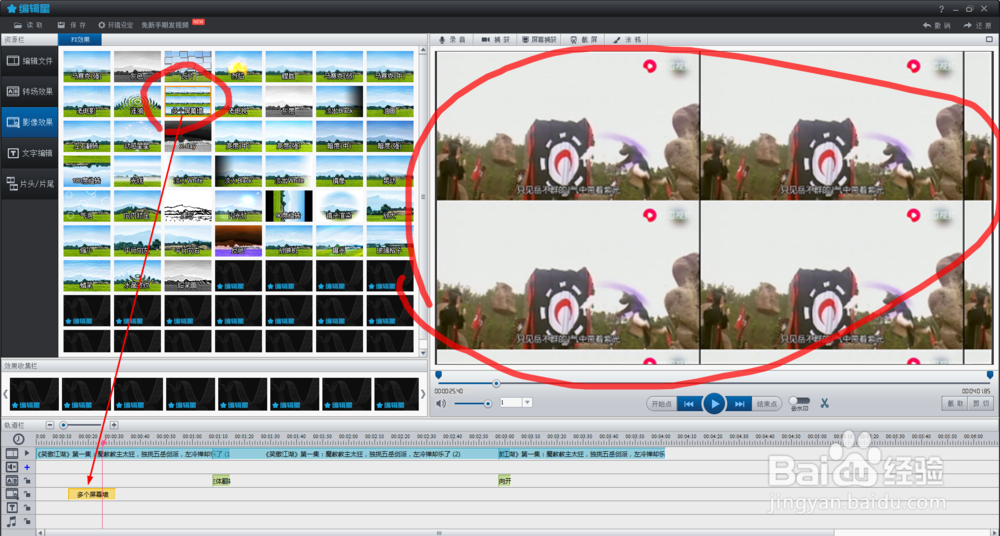
Task: Open 片头/片尾 sidebar section
Action: [x=29, y=184]
